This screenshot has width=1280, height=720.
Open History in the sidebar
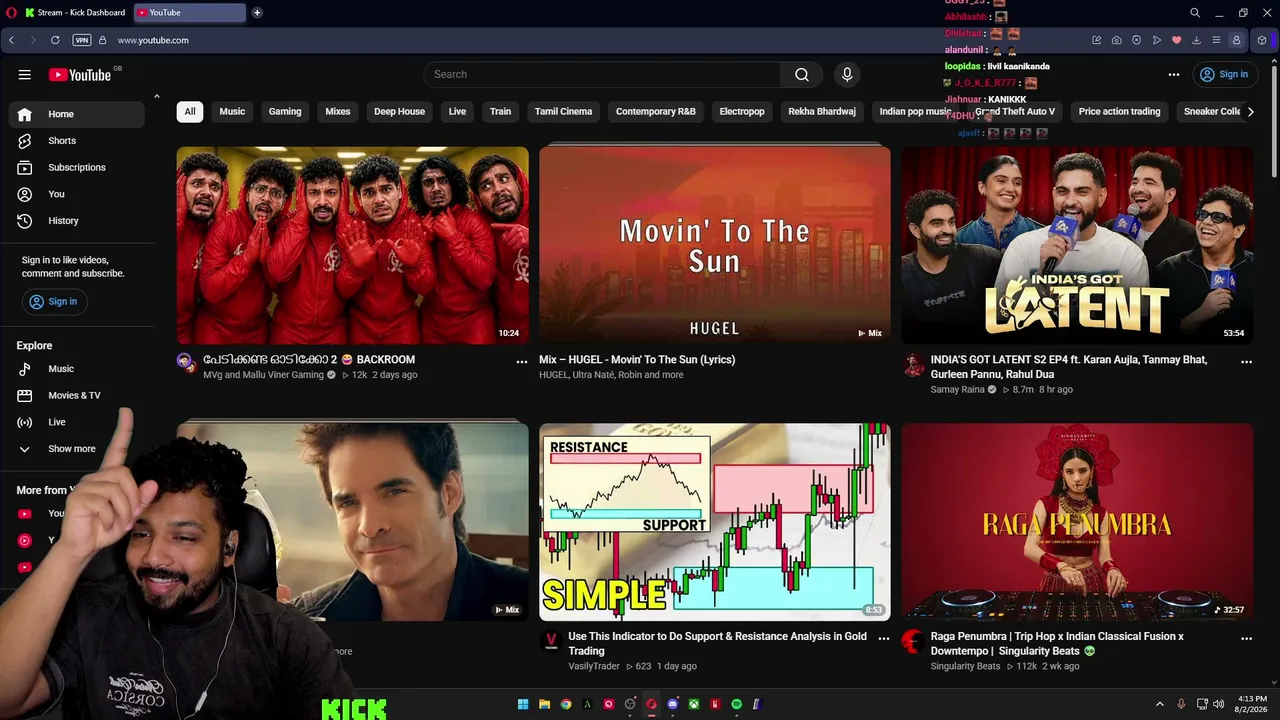(x=77, y=220)
